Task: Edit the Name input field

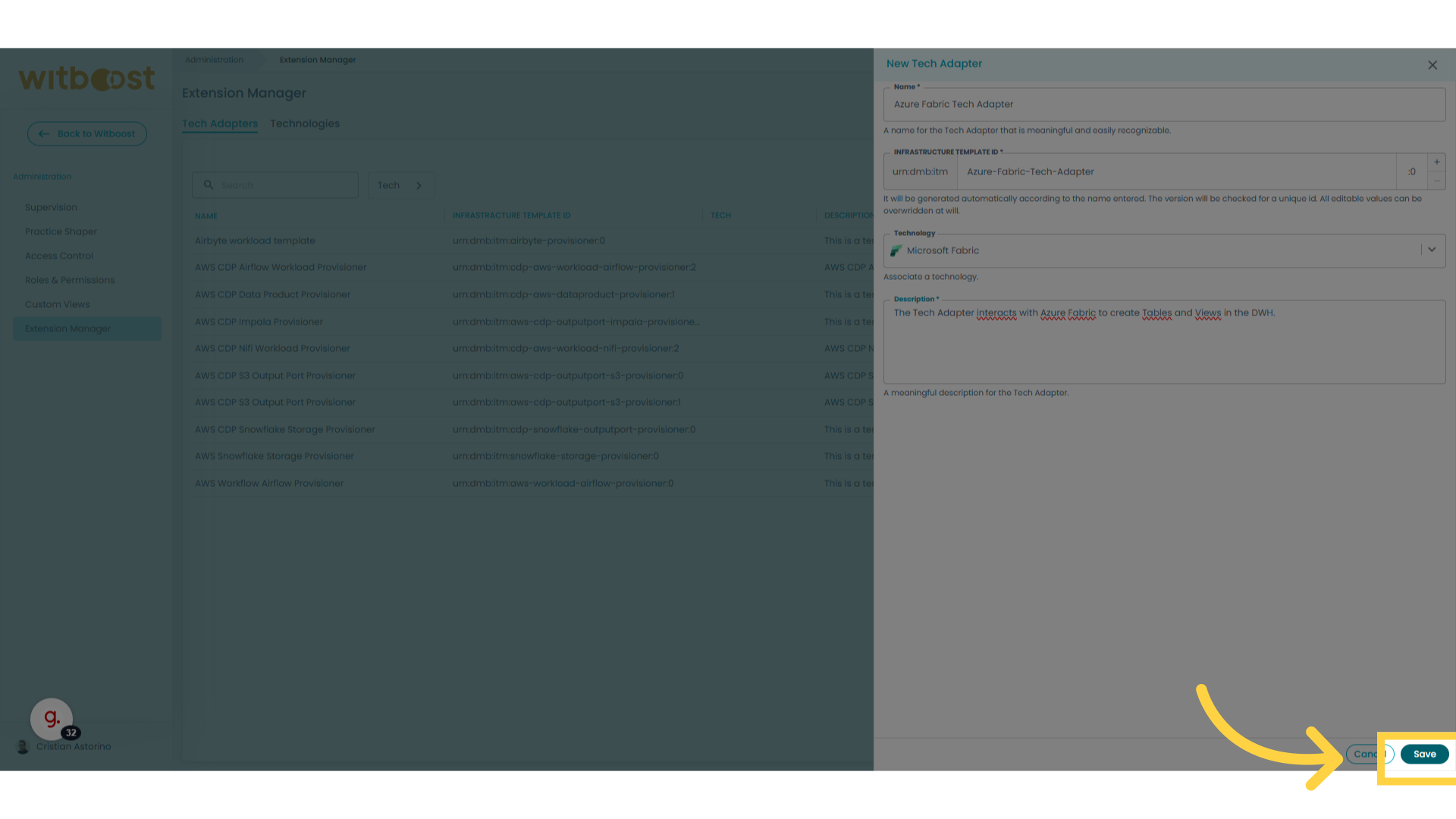Action: point(1164,105)
